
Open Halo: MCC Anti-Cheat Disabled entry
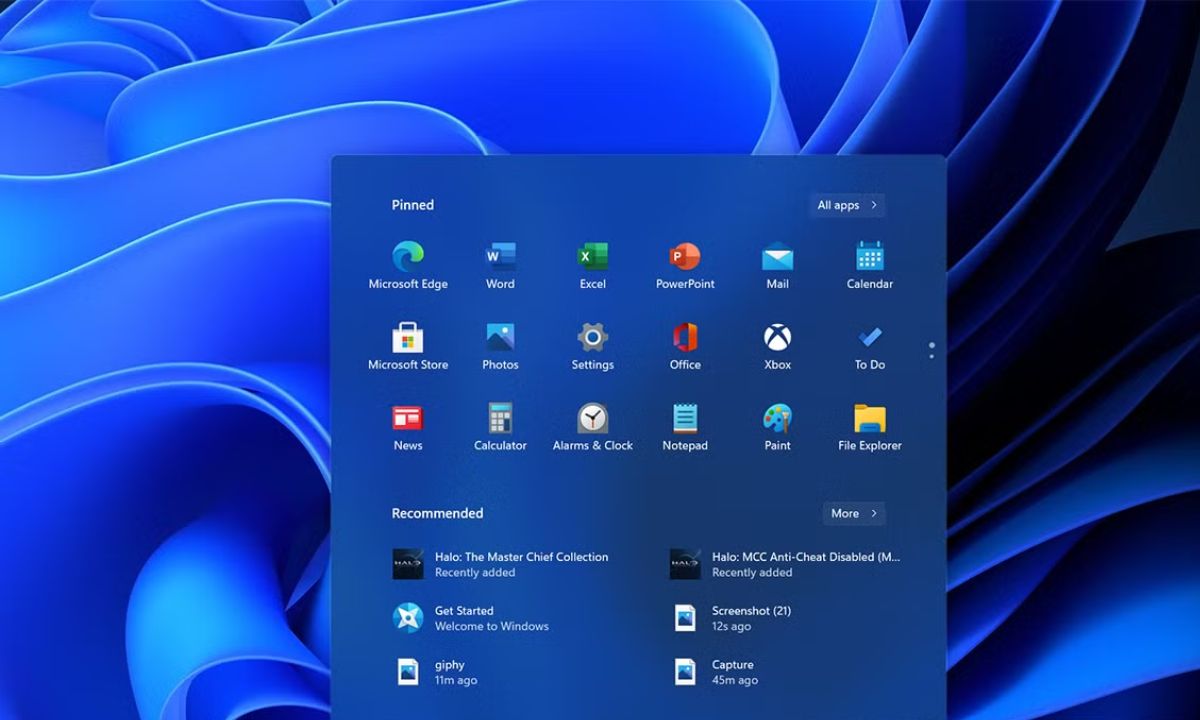tap(786, 564)
